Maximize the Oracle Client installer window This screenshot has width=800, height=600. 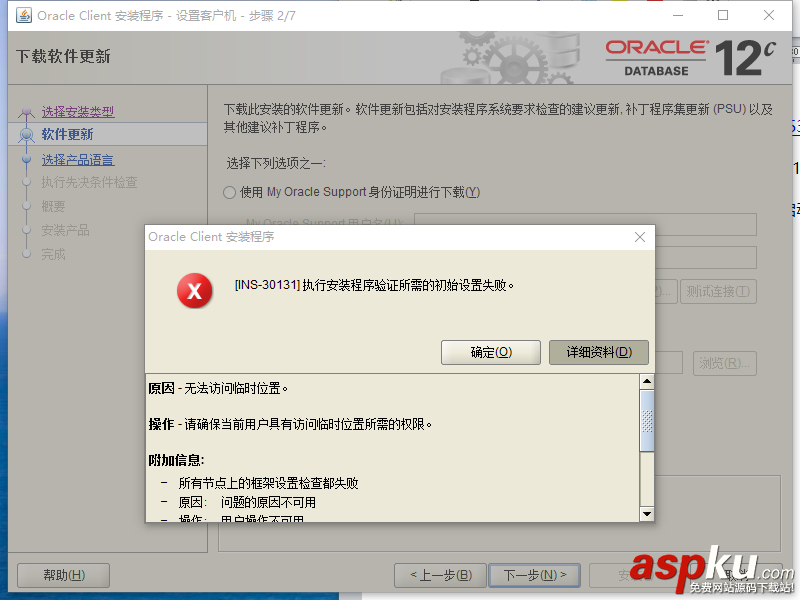pos(723,15)
